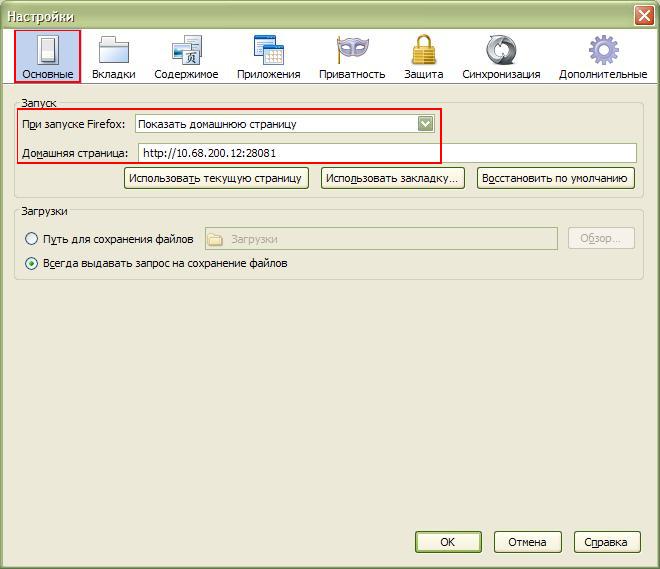Select Всегда выдавать запрос radio option
Viewport: 660px width, 569px height.
click(32, 263)
